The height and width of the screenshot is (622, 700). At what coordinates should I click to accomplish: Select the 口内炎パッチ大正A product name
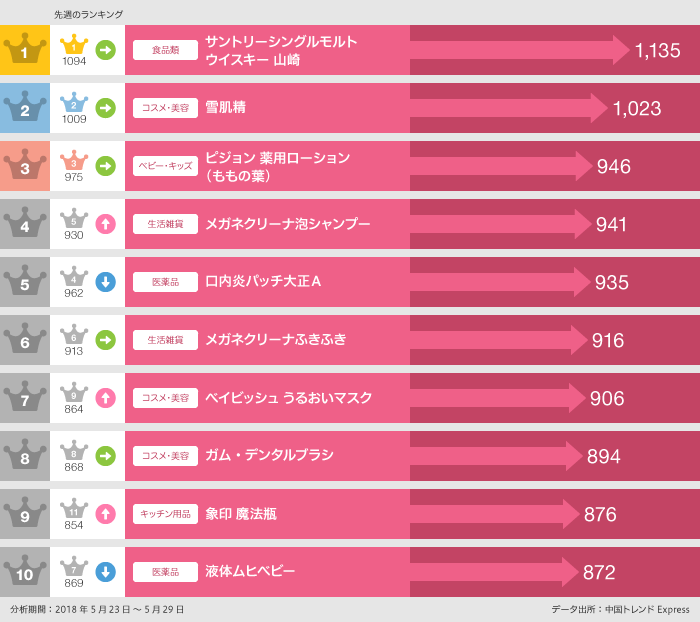(263, 282)
